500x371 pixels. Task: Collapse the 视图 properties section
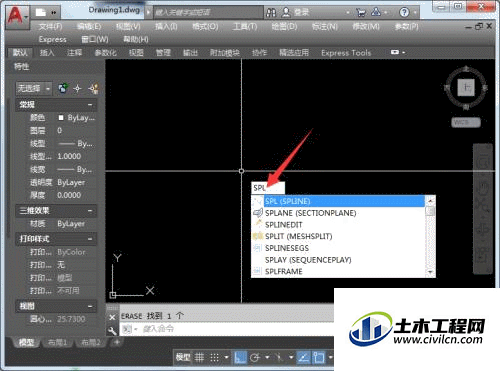pyautogui.click(x=90, y=306)
